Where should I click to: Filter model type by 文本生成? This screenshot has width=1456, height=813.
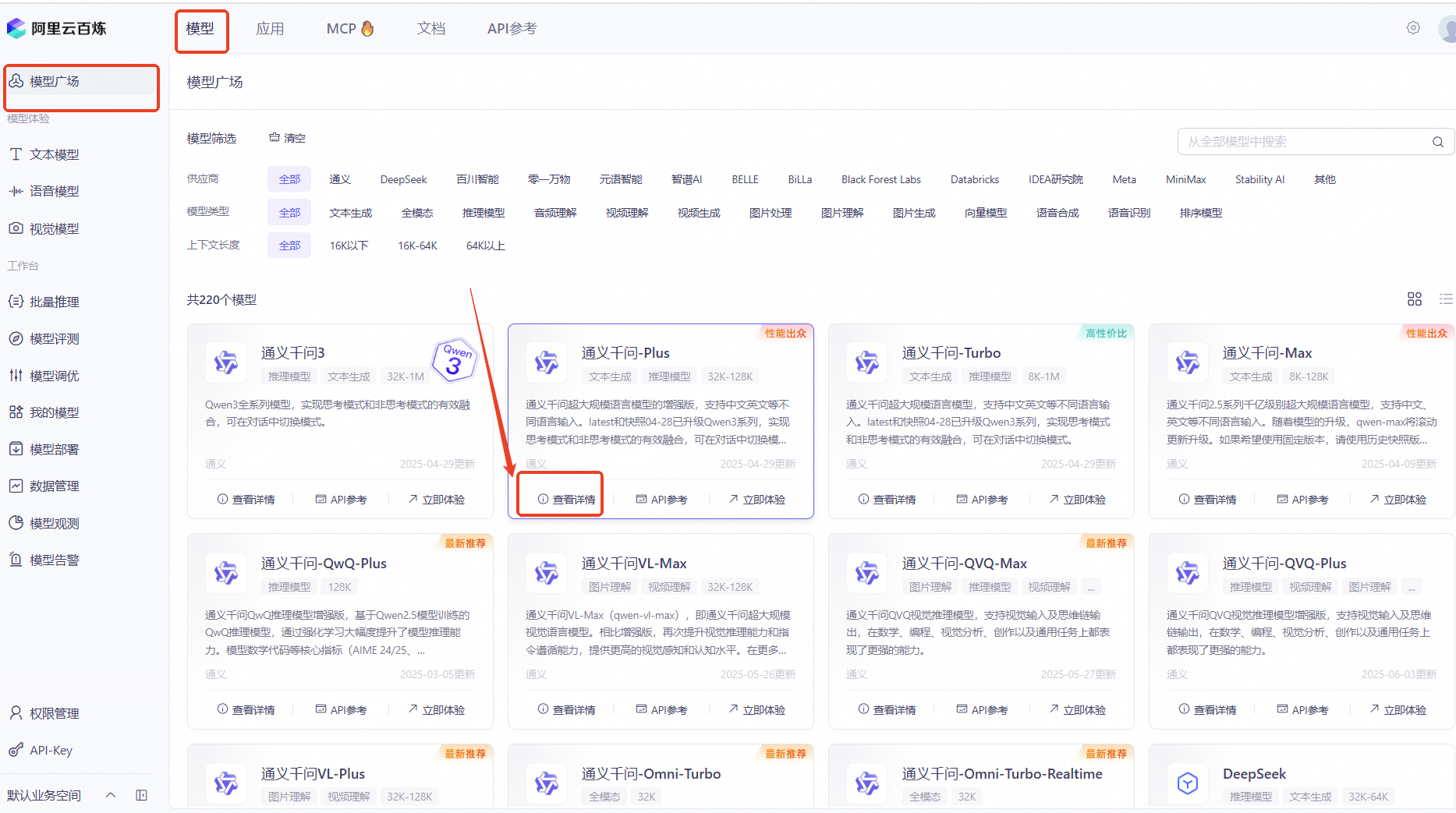351,213
